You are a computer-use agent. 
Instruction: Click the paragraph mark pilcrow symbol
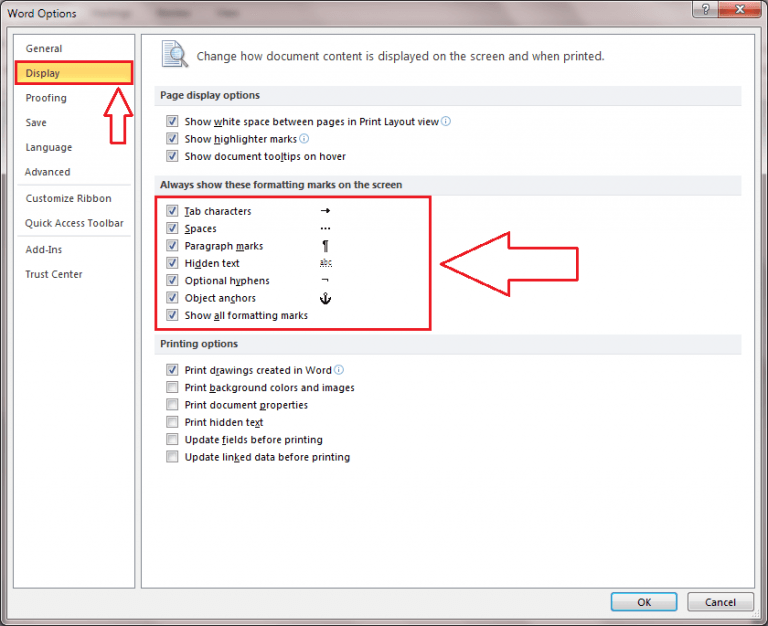pos(325,245)
